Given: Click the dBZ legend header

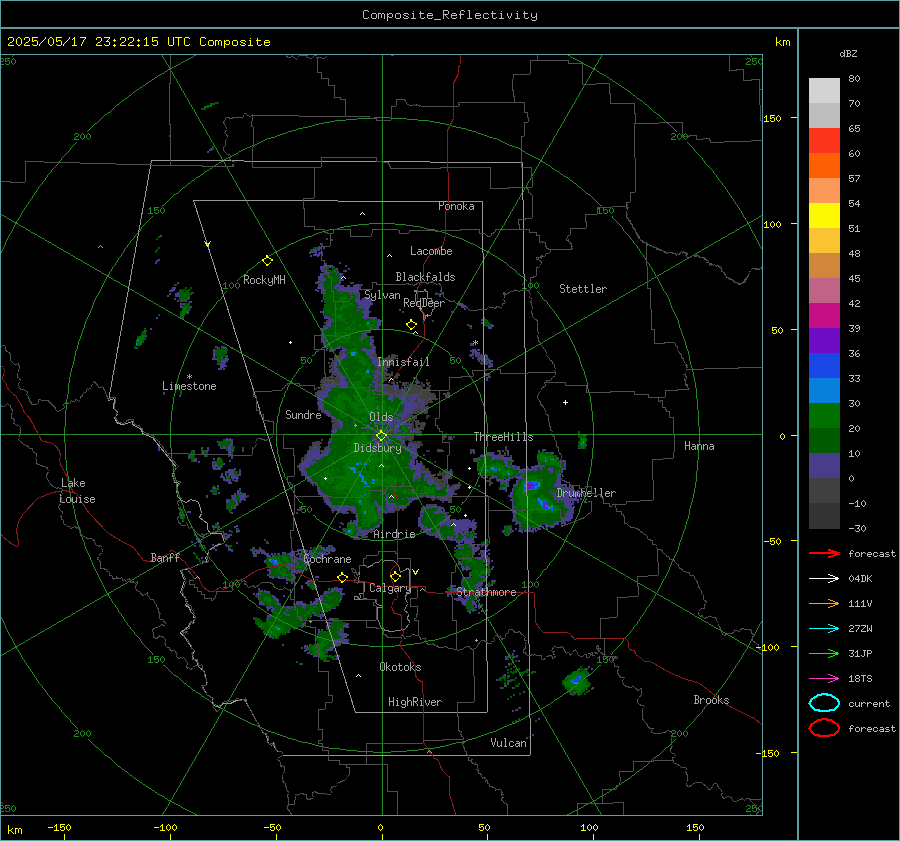Looking at the screenshot, I should pos(848,53).
